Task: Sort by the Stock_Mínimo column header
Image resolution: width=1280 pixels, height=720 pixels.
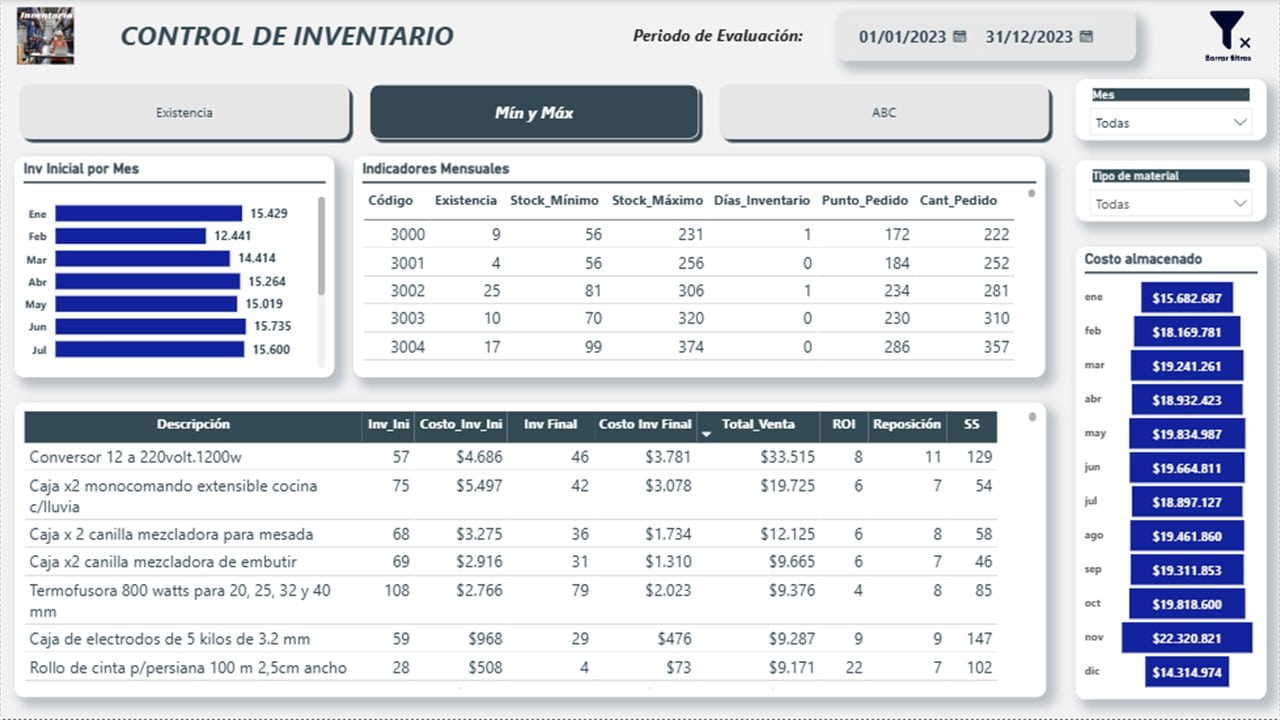Action: coord(555,200)
